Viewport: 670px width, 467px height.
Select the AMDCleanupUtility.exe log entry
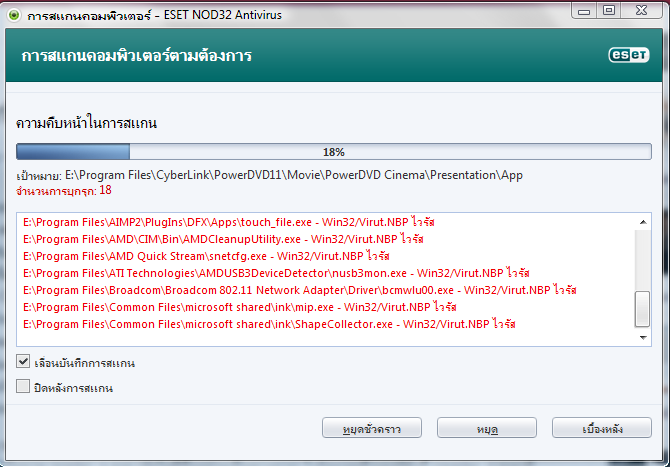pos(223,239)
